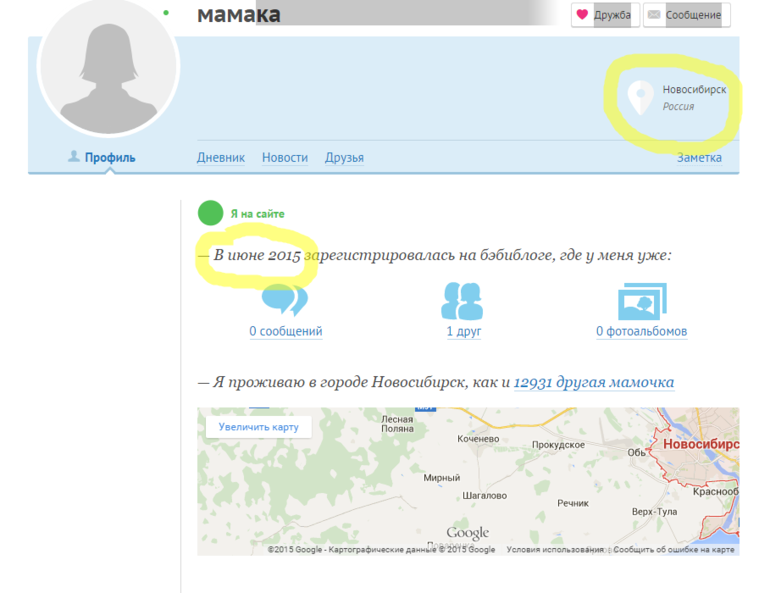Click the location pin icon near Новосибирск

tap(640, 97)
